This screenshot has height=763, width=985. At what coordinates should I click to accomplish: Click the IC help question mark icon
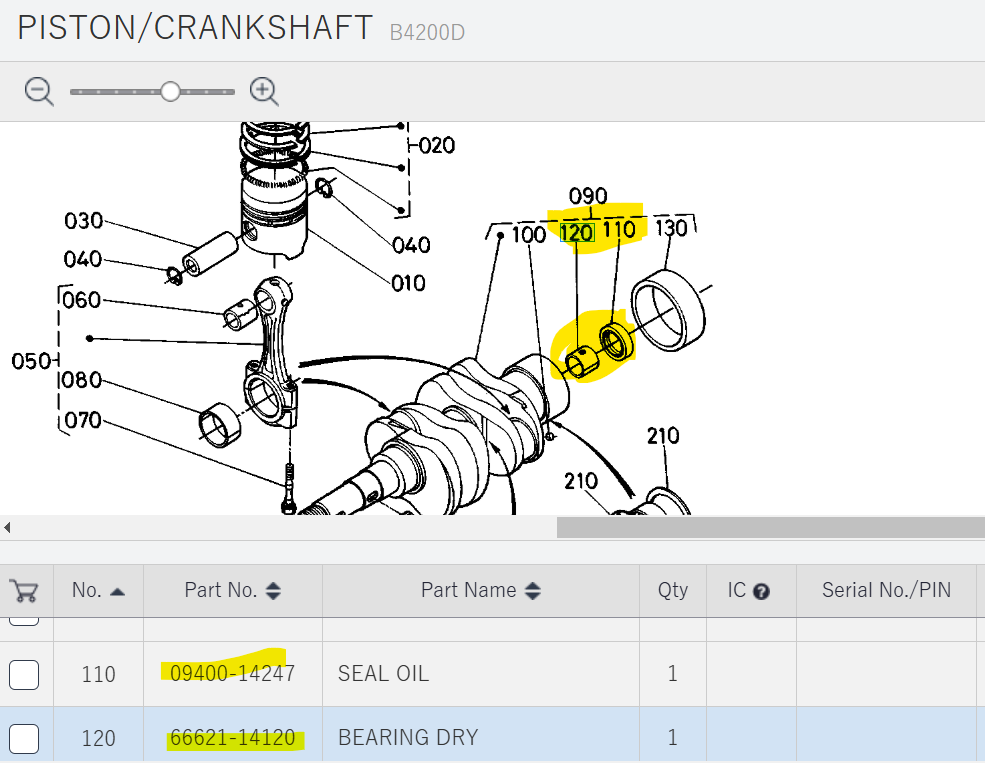(x=761, y=591)
